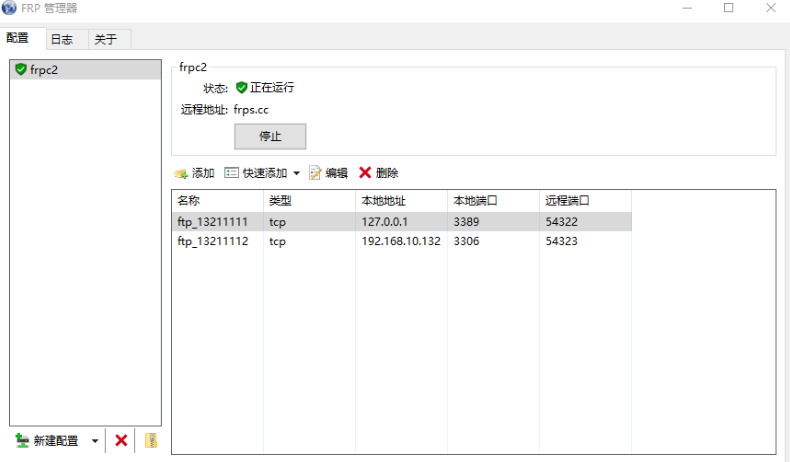
Task: Click the 快速添加 quick-add list icon
Action: (231, 173)
